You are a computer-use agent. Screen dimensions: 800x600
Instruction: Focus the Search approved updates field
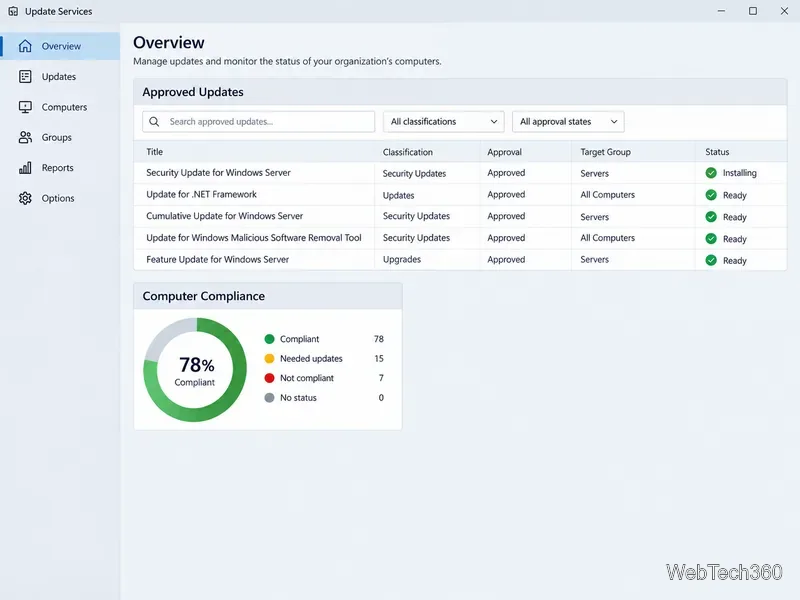[259, 121]
